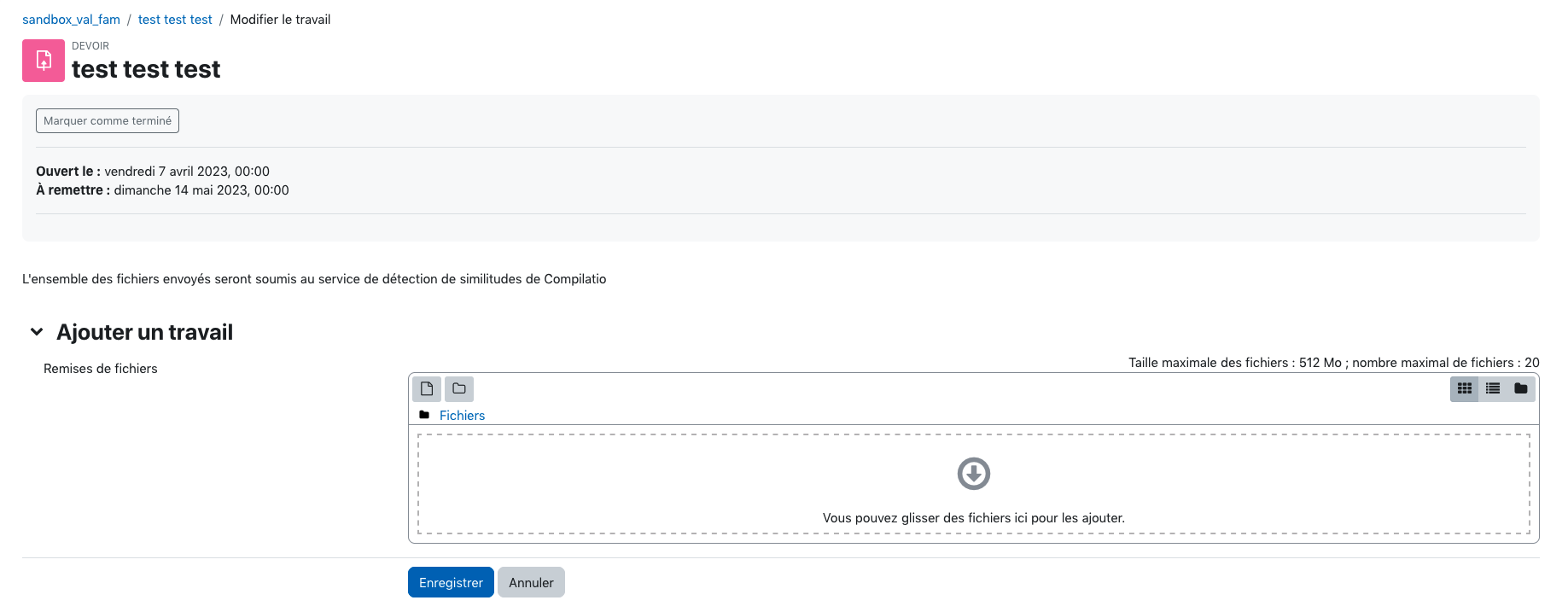Viewport: 1568px width, 612px height.
Task: Click the Remises de fichiers label
Action: point(101,369)
